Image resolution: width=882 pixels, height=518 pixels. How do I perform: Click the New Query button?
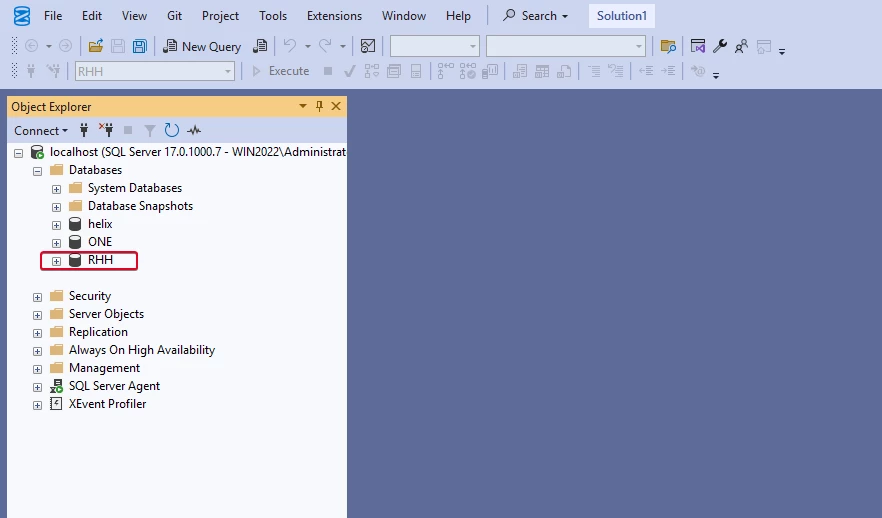point(202,46)
